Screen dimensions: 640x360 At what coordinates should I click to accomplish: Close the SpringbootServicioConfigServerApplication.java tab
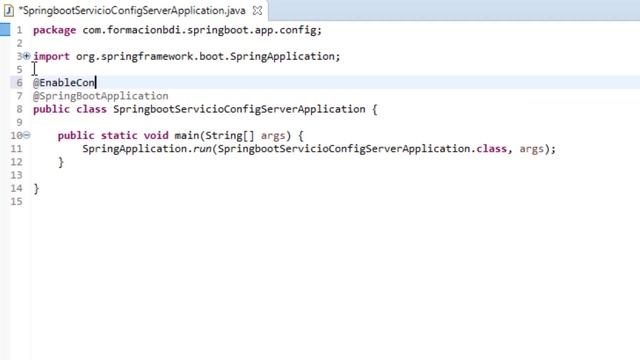coord(258,11)
